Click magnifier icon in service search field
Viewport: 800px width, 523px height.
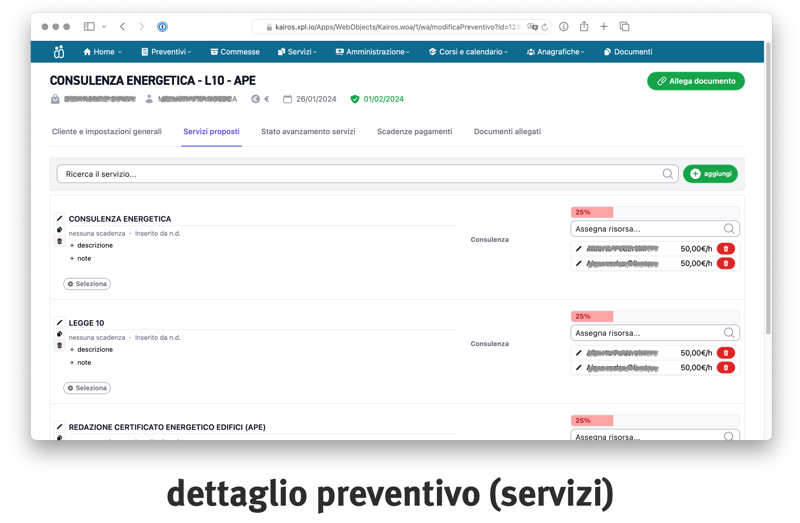tap(667, 174)
